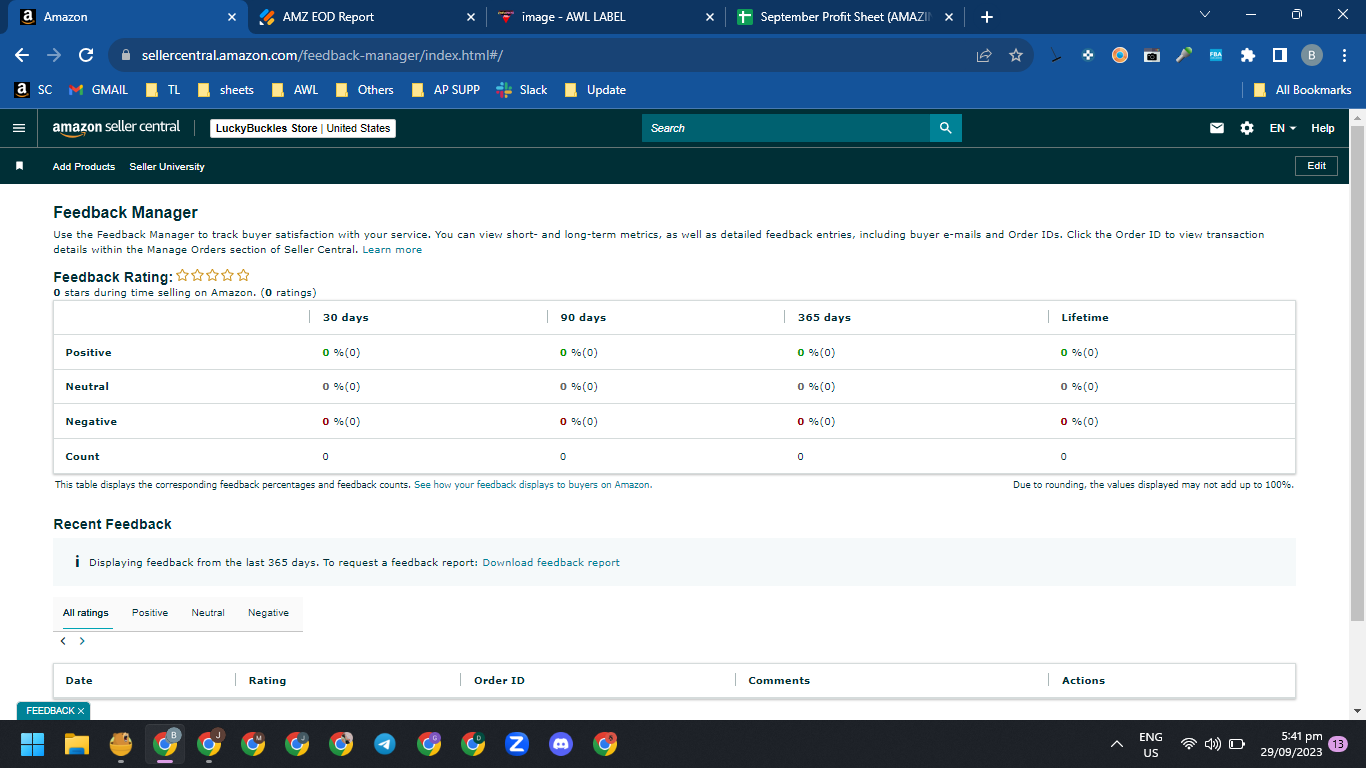
Task: Click the browser address bar URL
Action: pos(322,55)
